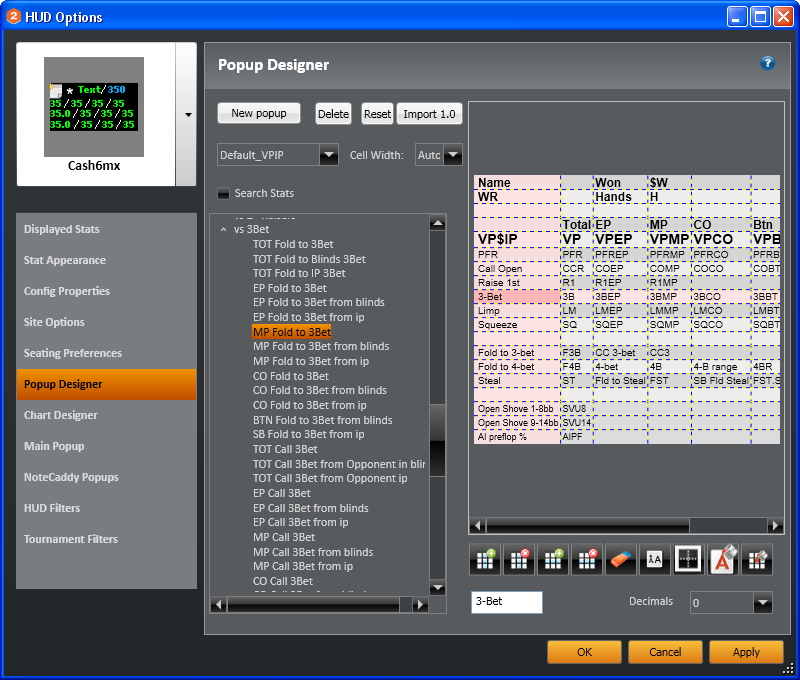Image resolution: width=800 pixels, height=680 pixels.
Task: Collapse the vs 3Bet tree group
Action: (224, 230)
